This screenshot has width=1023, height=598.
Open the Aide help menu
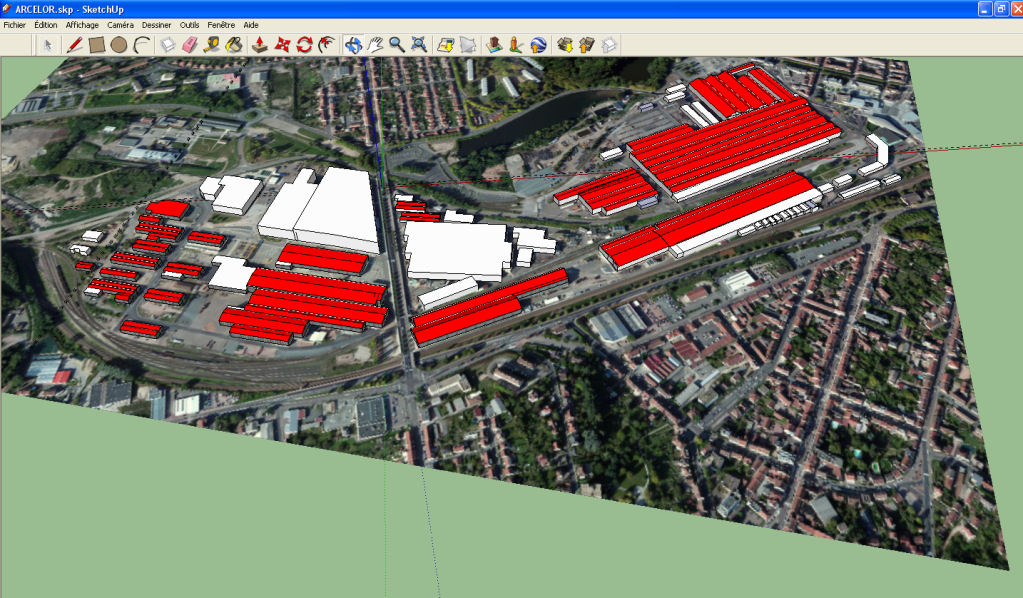point(251,24)
